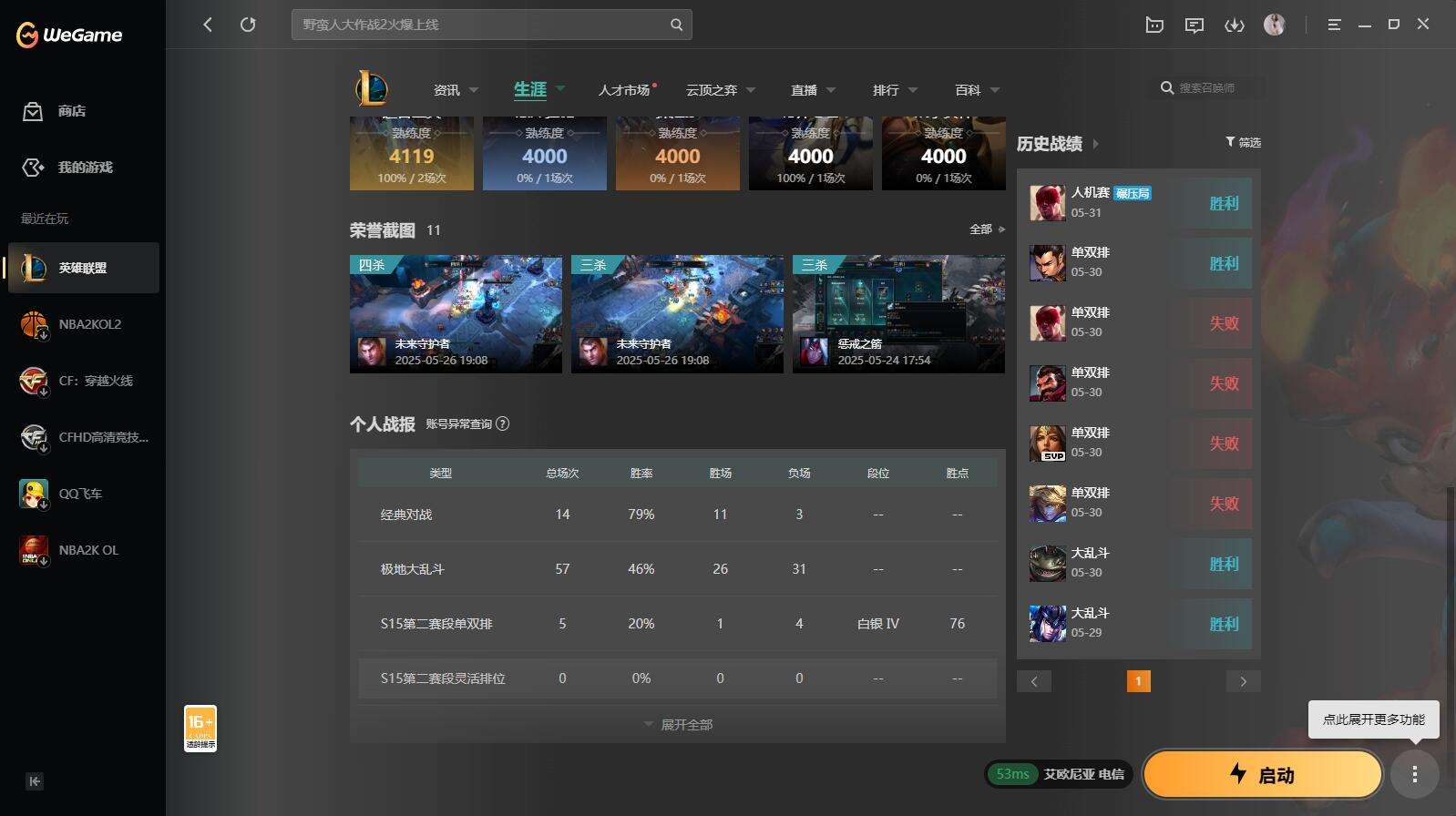Select page 1 of match history

coord(1139,681)
